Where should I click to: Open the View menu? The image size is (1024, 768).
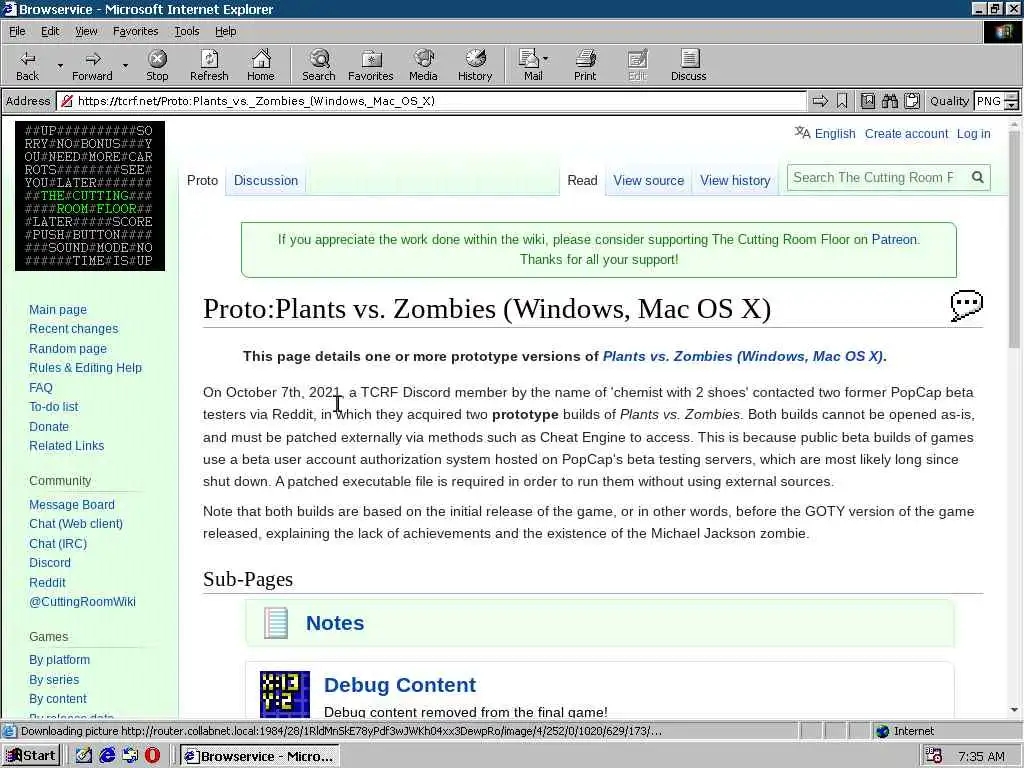(86, 31)
